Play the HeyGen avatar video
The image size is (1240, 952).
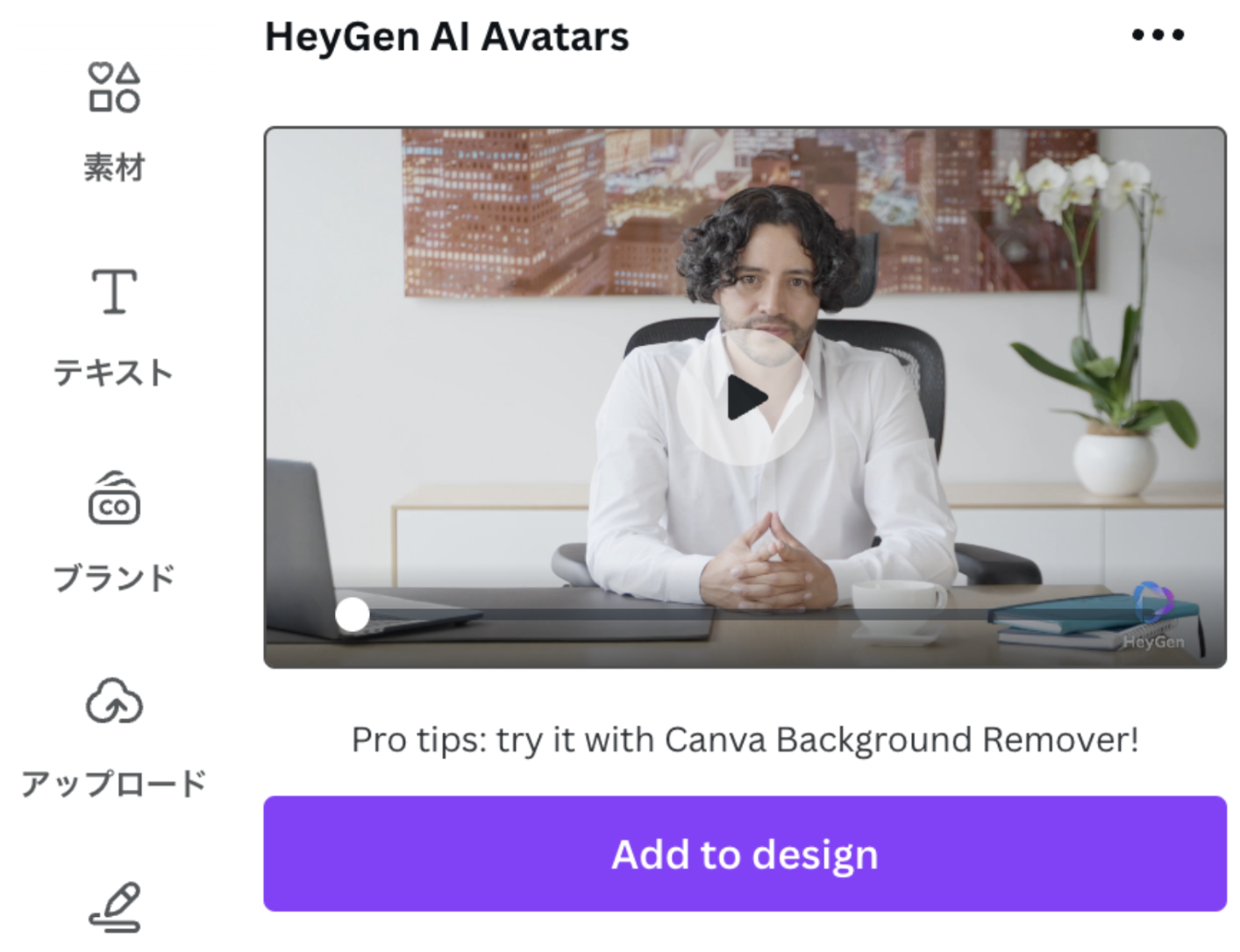click(x=745, y=397)
